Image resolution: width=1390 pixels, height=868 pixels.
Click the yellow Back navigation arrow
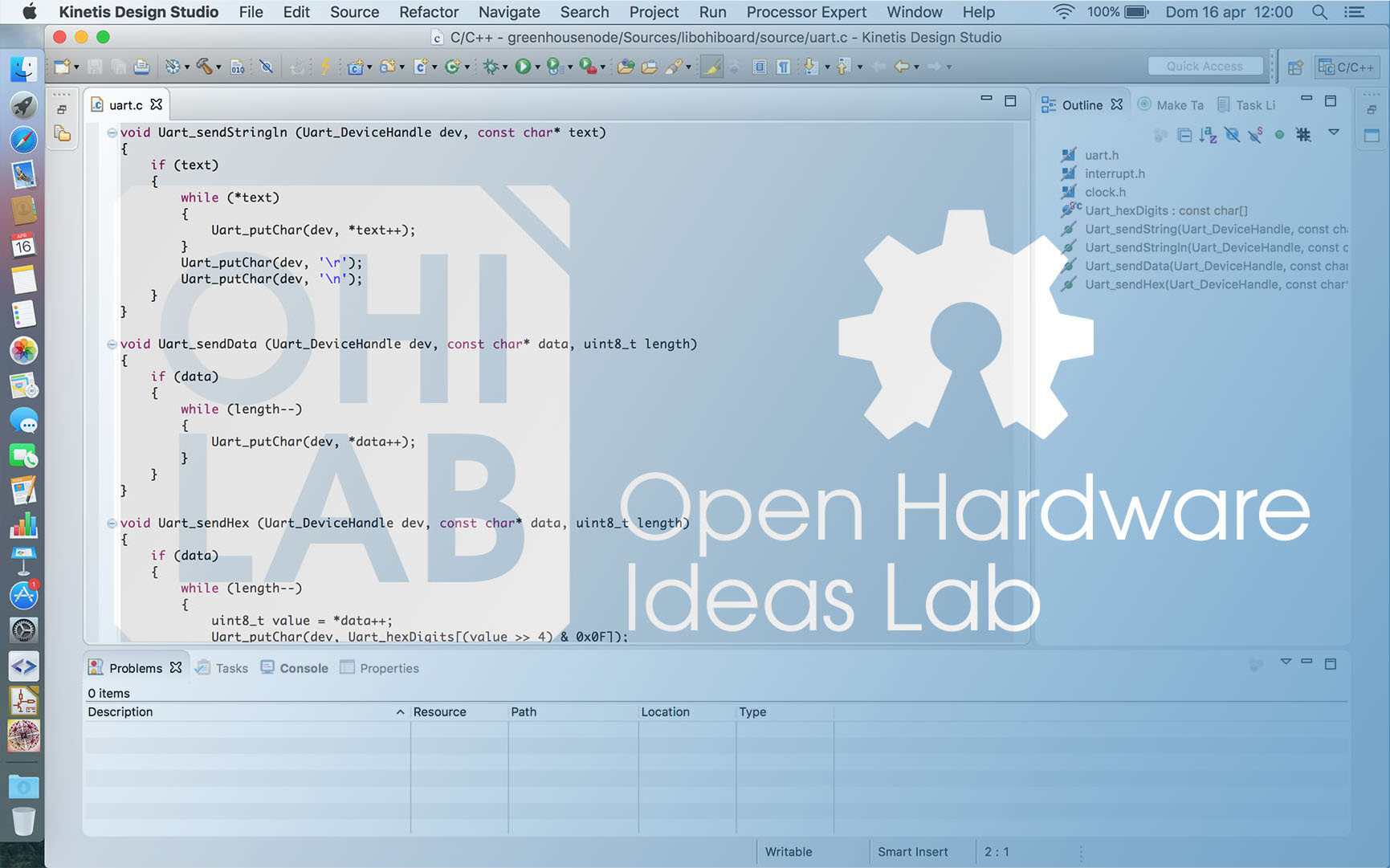click(x=902, y=67)
